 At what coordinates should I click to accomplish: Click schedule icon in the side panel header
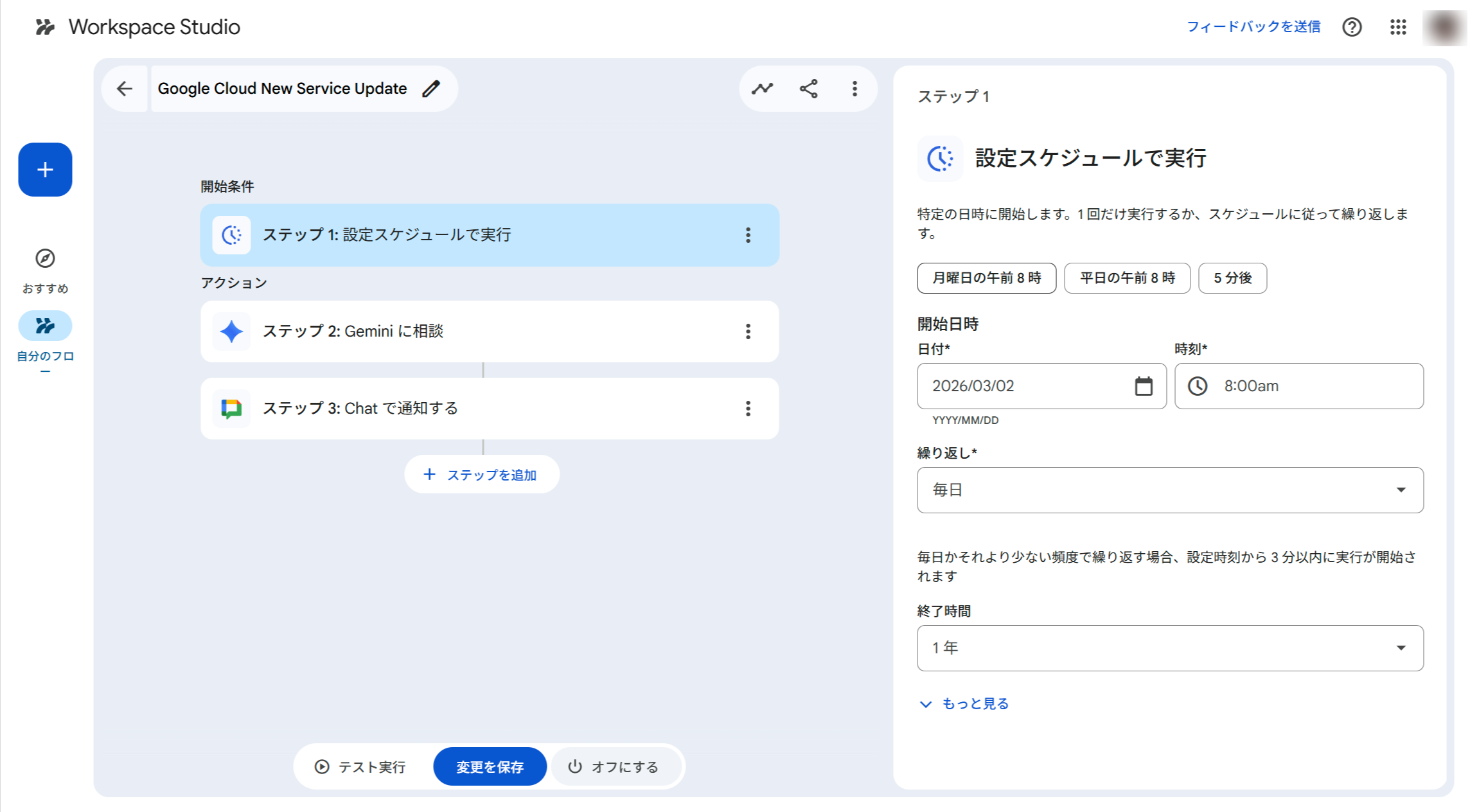point(940,159)
